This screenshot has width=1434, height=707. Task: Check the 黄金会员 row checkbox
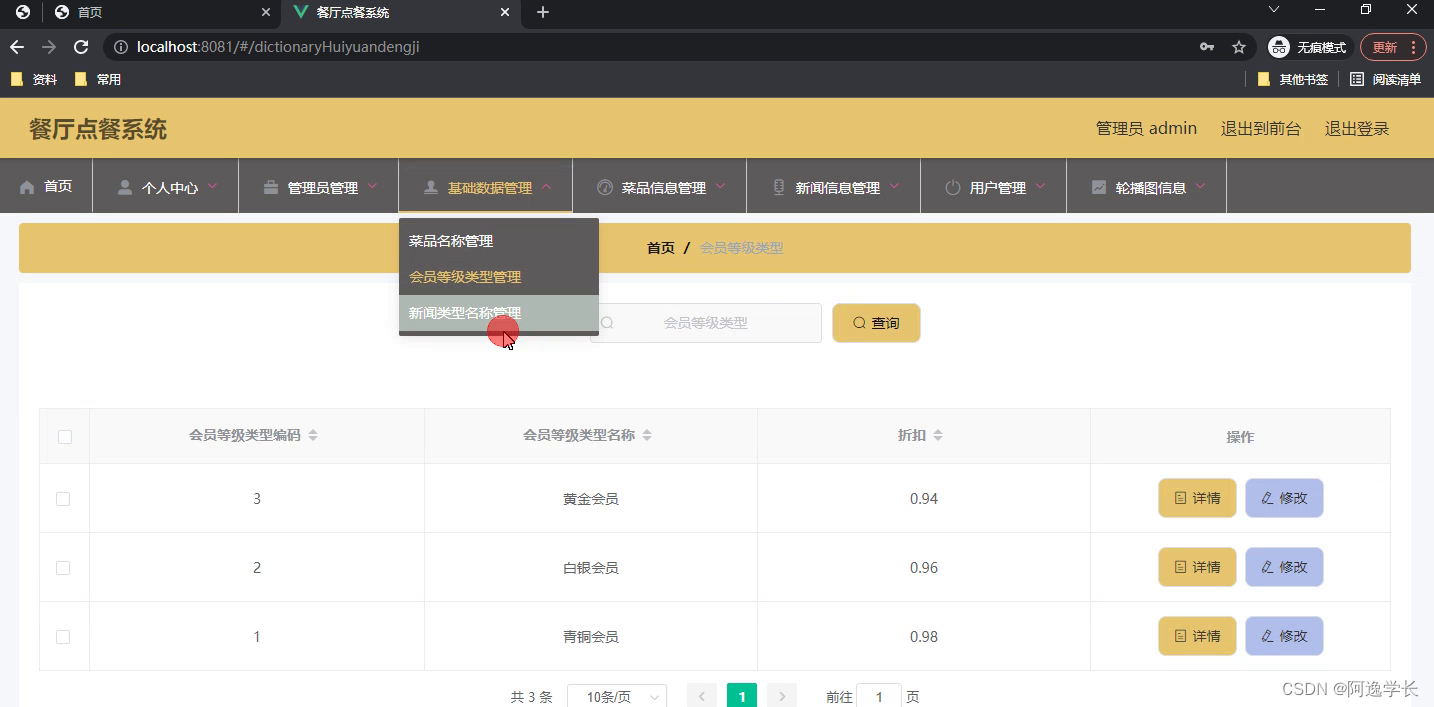(63, 498)
